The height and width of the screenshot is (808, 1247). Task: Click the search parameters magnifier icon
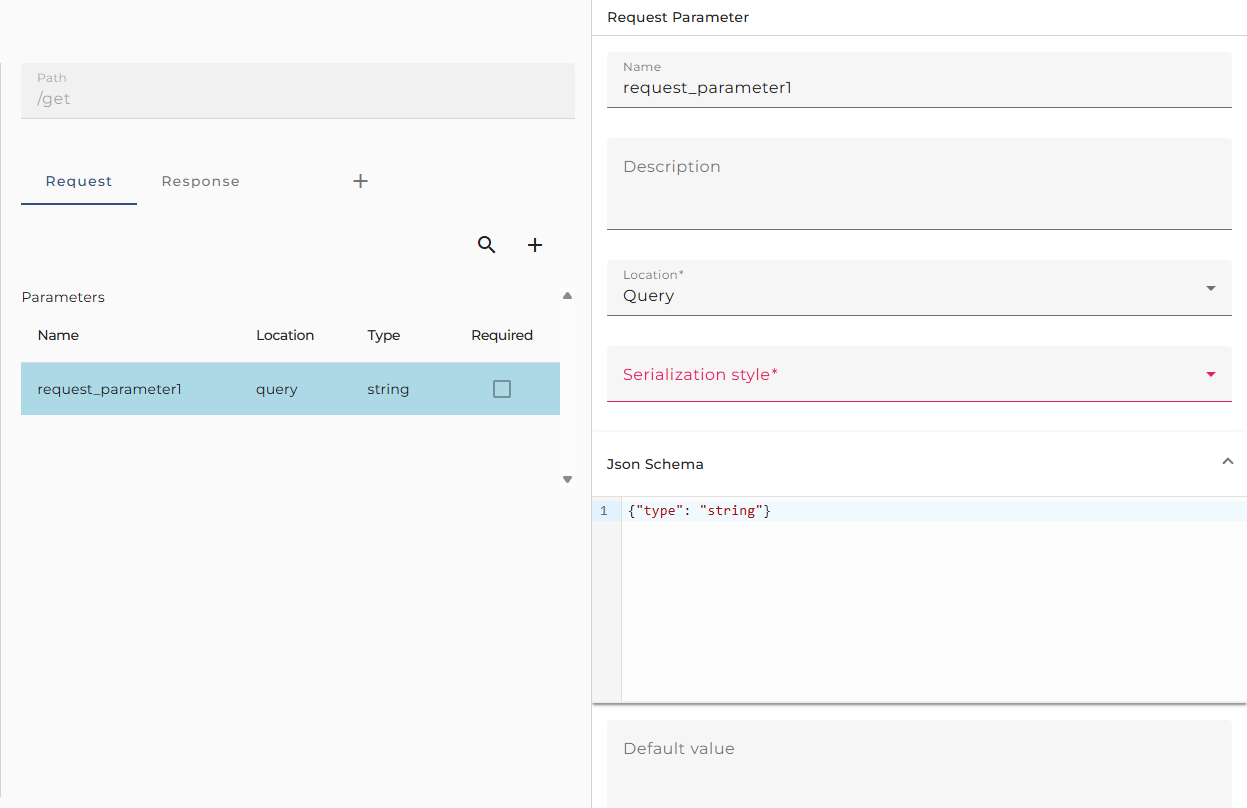tap(486, 245)
